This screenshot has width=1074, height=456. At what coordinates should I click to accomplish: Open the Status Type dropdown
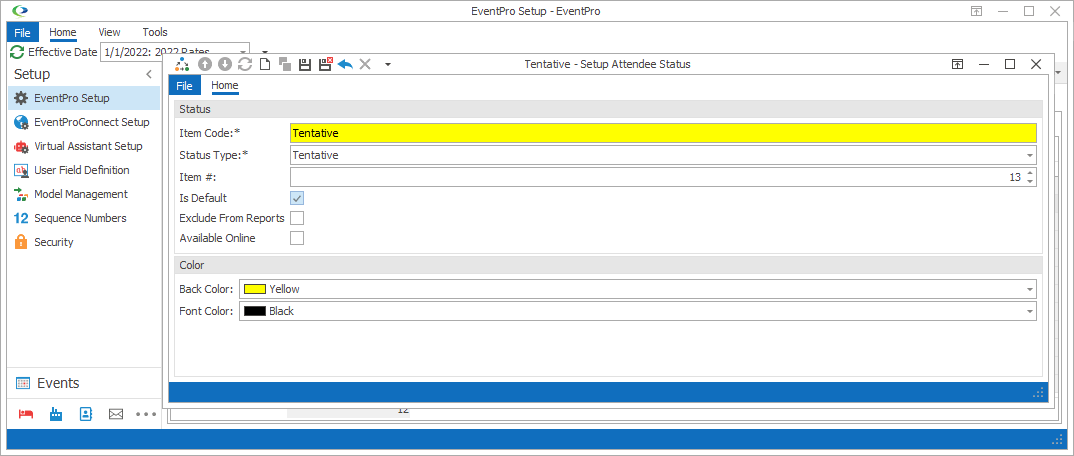pyautogui.click(x=1029, y=155)
